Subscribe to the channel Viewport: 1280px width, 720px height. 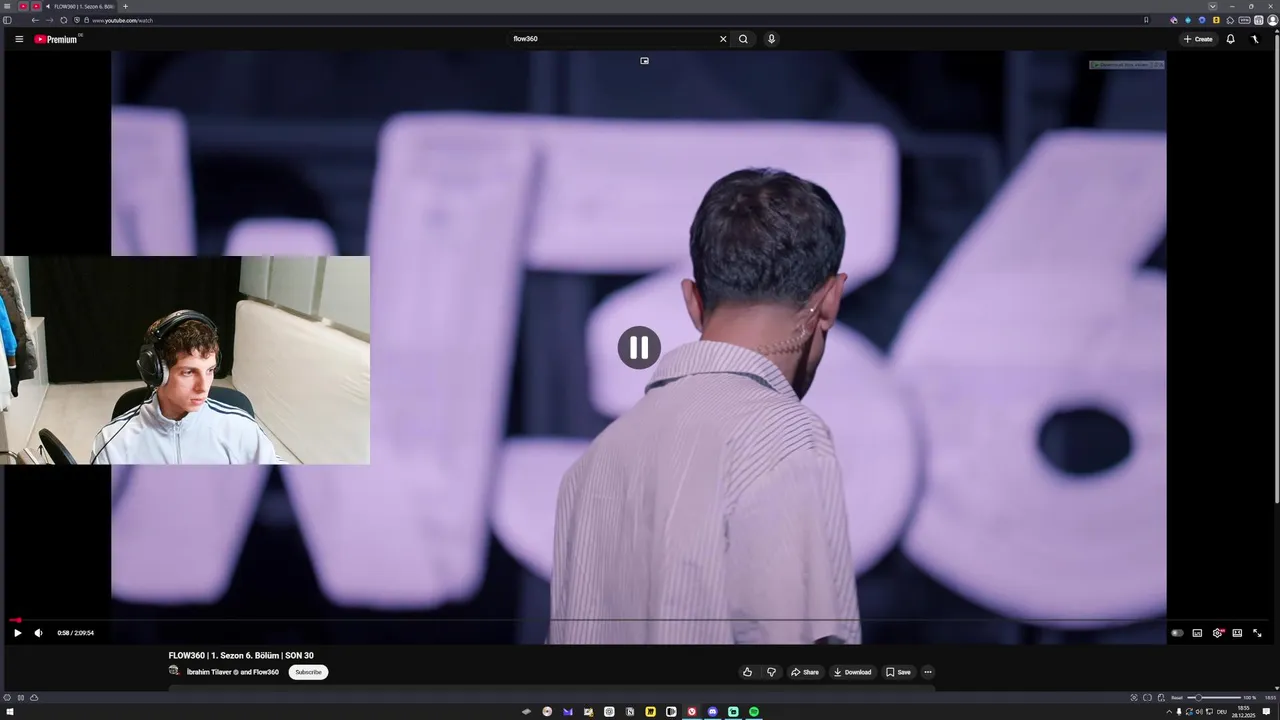tap(308, 672)
